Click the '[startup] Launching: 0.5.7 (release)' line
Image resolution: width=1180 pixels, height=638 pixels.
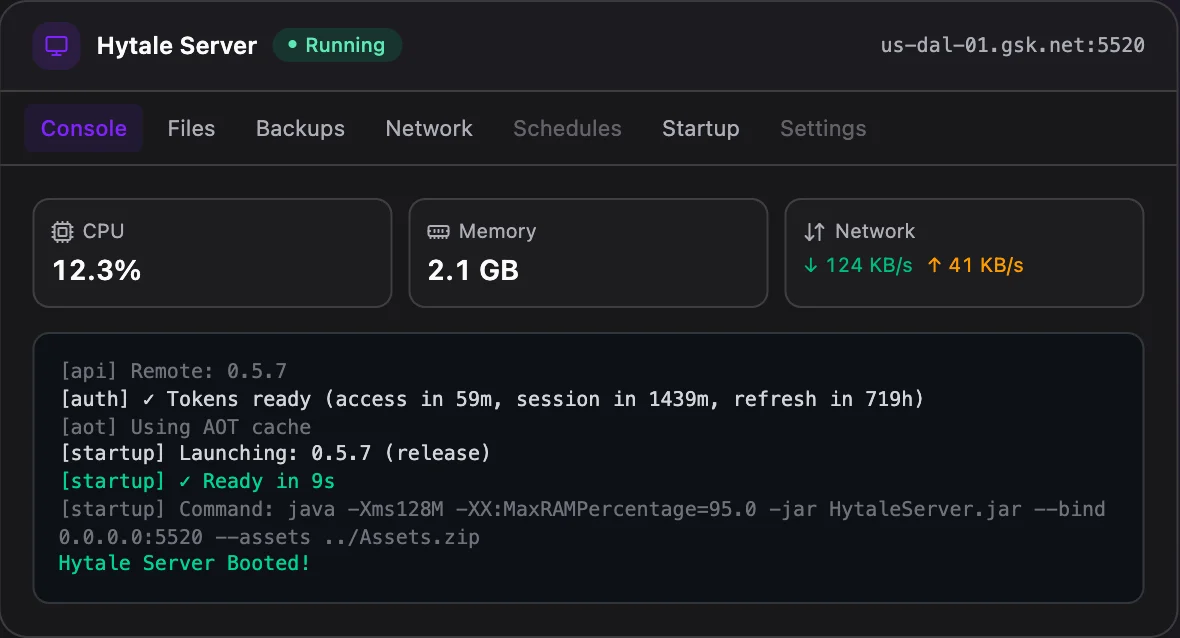coord(275,453)
